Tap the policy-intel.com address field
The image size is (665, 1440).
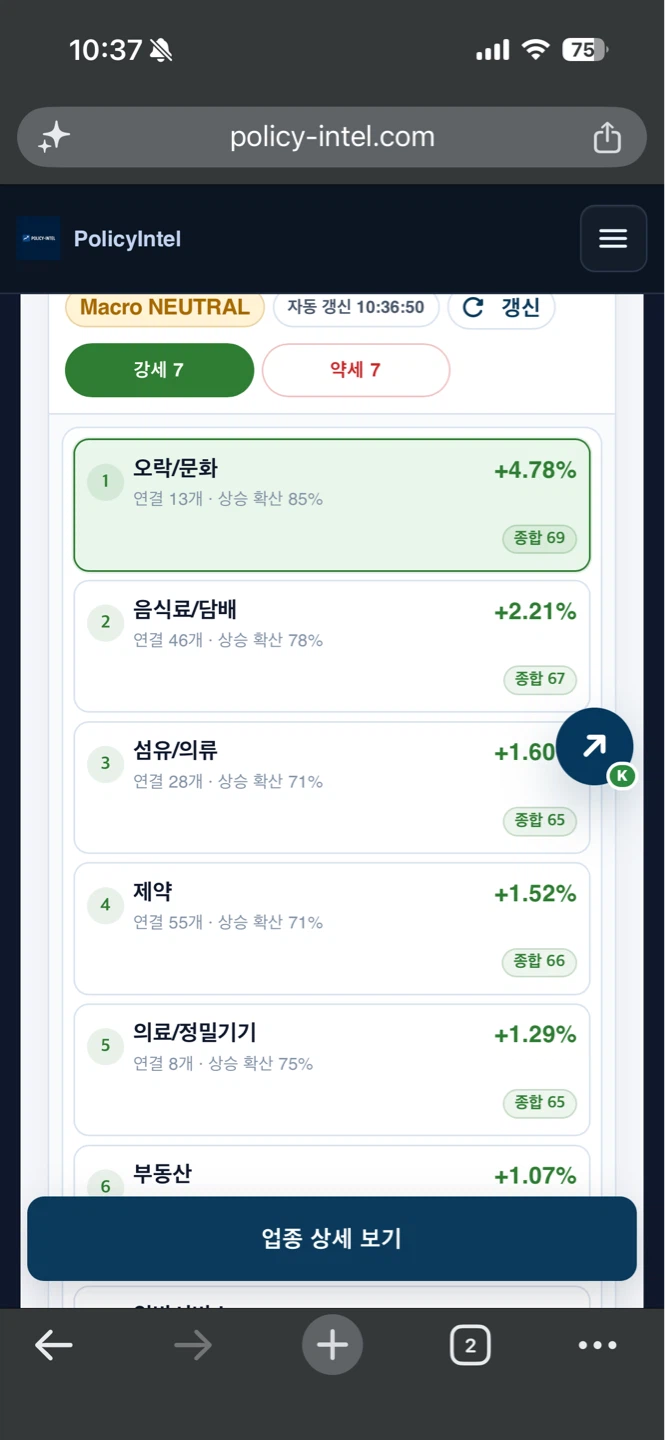coord(332,137)
